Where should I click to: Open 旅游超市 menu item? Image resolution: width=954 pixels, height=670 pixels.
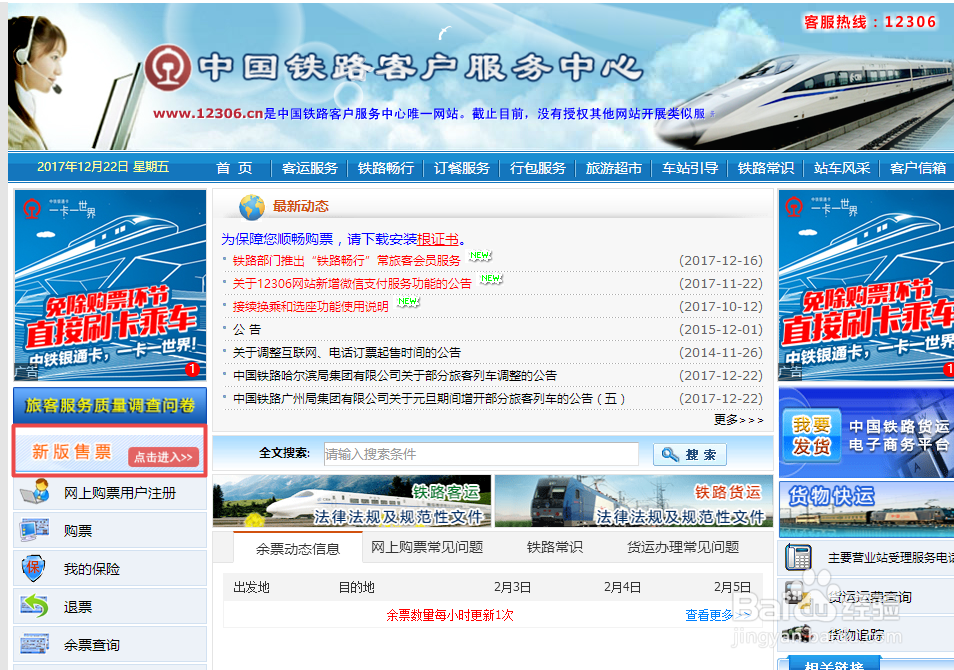coord(614,168)
